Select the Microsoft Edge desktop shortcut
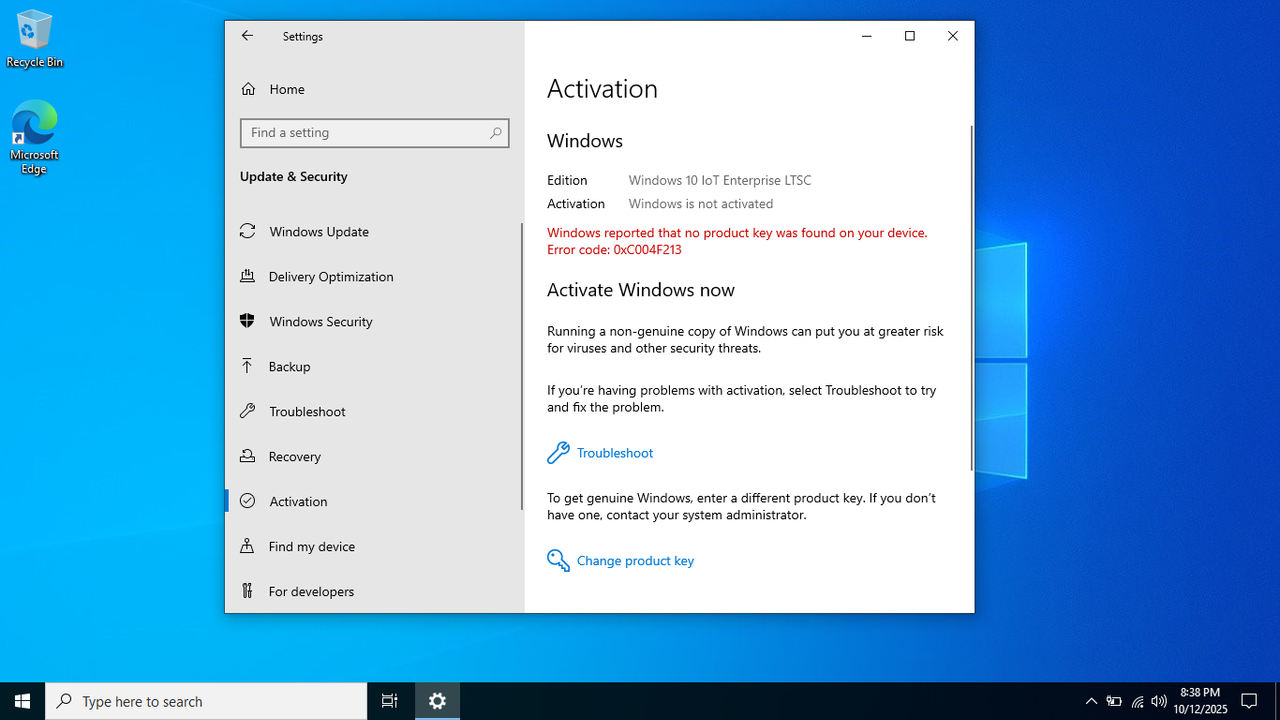This screenshot has height=720, width=1280. pos(34,137)
